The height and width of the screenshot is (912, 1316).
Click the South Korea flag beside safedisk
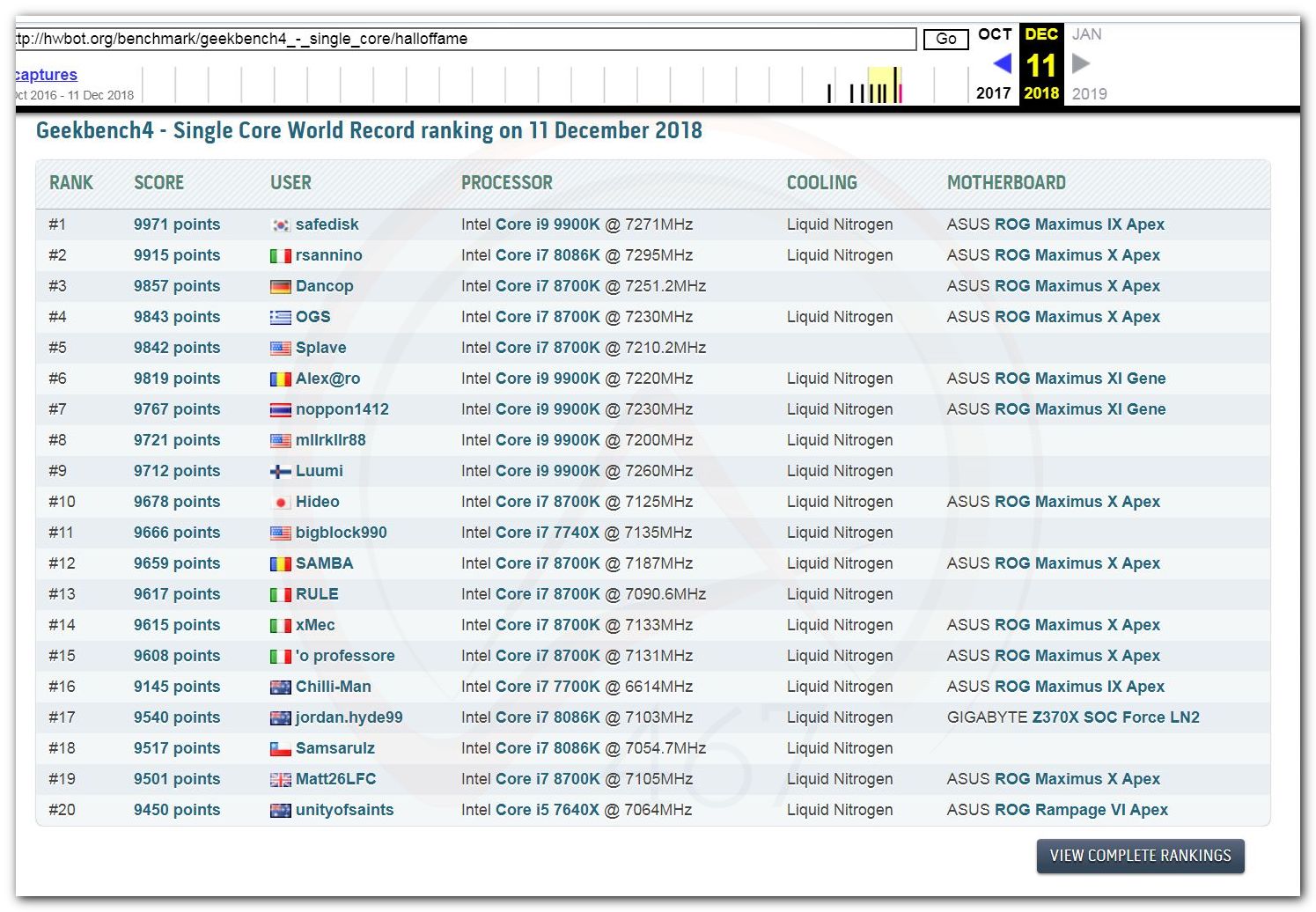click(280, 225)
